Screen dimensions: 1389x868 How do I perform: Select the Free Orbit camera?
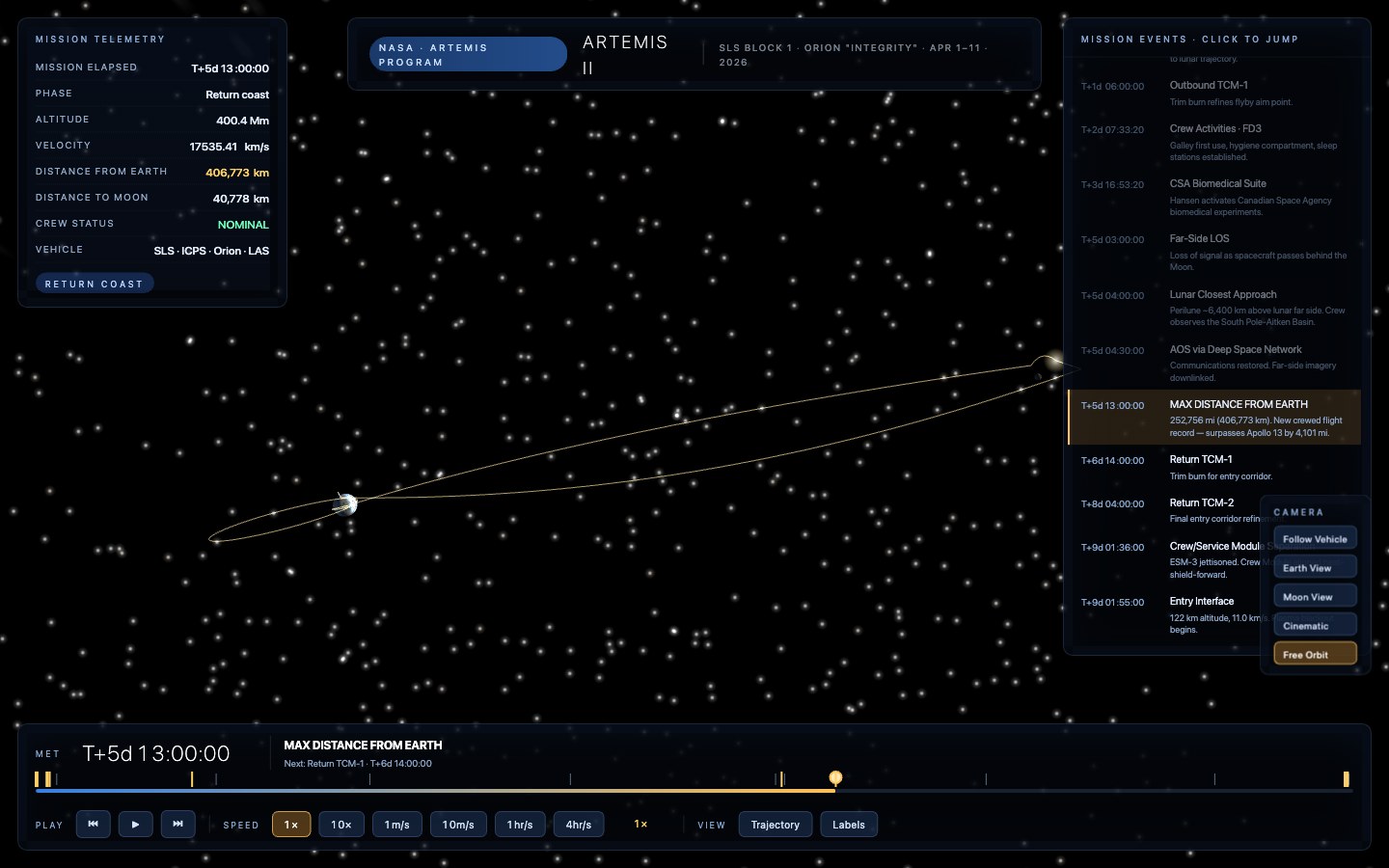[1315, 655]
